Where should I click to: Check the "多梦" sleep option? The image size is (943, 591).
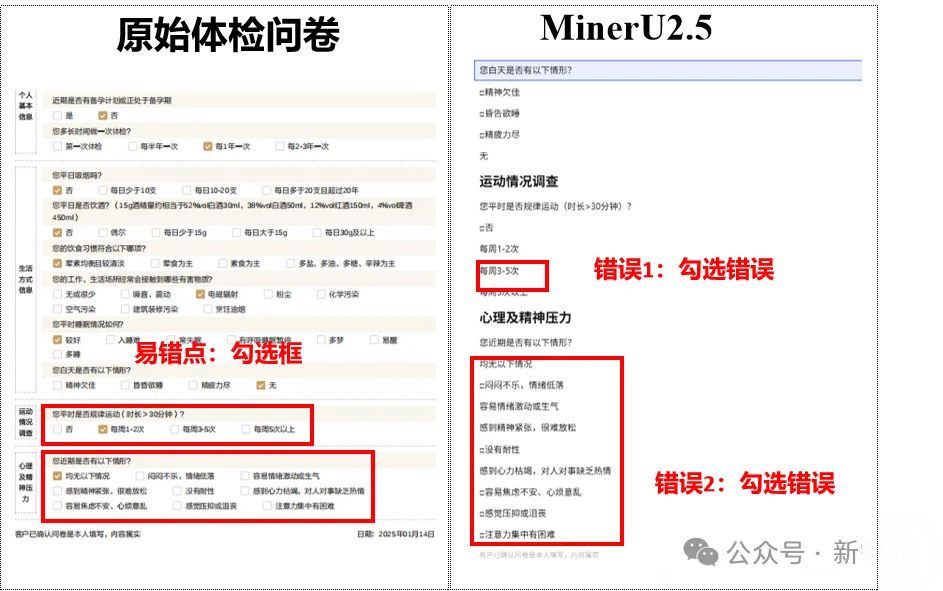coord(321,339)
